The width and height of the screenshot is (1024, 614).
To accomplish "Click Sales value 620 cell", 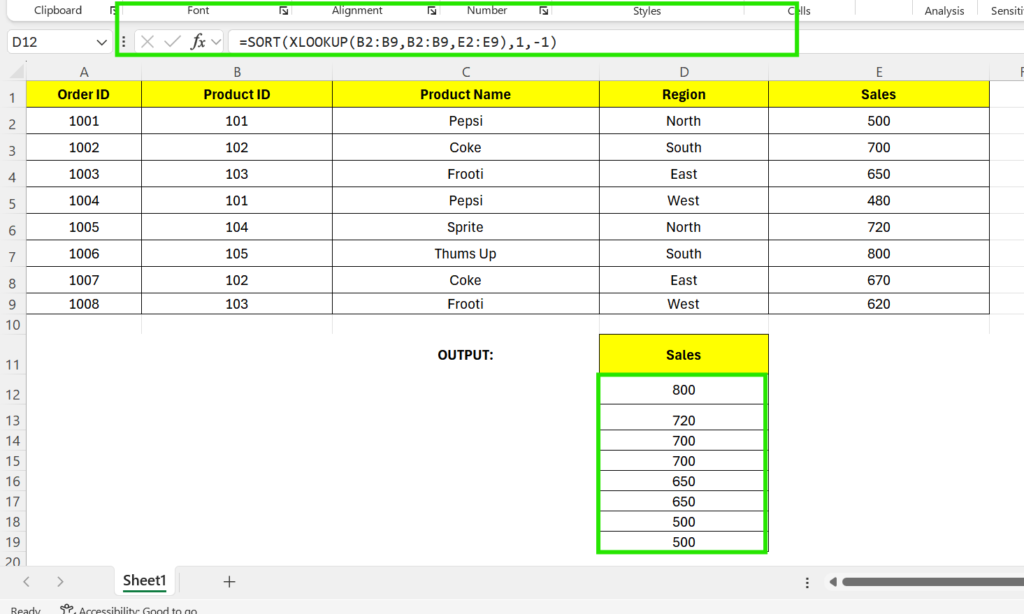I will (x=879, y=304).
